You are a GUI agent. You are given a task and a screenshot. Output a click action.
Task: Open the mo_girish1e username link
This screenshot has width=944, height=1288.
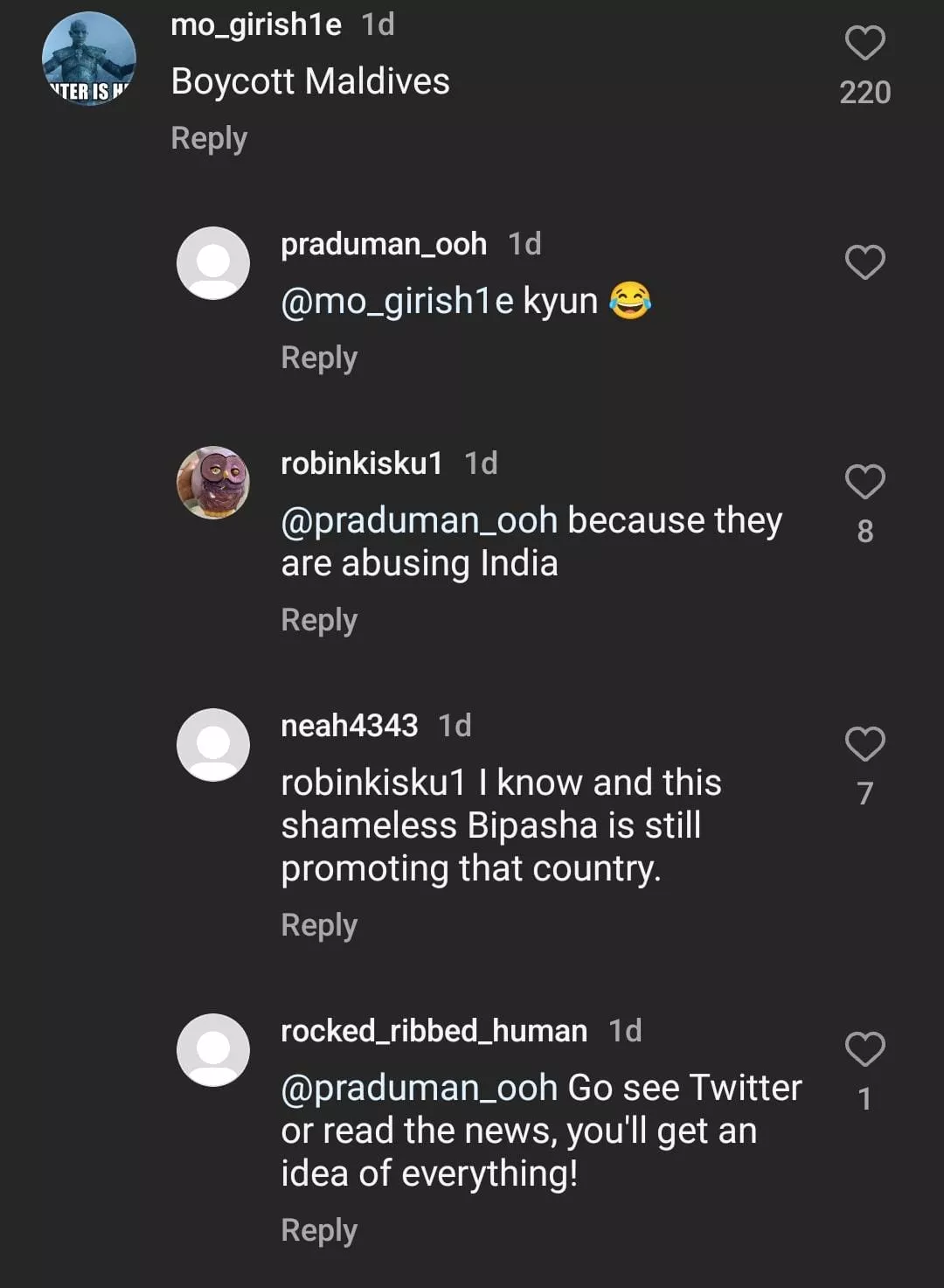tap(256, 24)
